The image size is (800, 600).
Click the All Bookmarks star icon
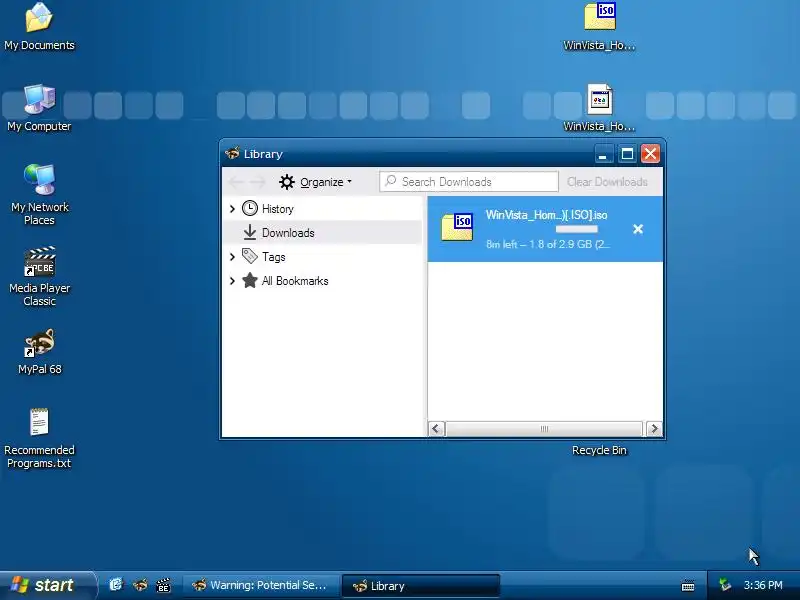coord(249,280)
